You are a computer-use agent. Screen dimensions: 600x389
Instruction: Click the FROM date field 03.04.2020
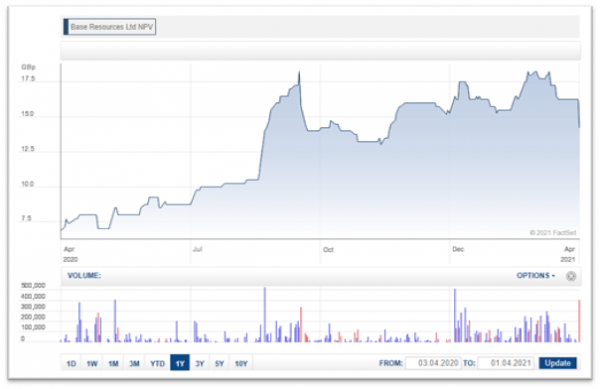(433, 363)
